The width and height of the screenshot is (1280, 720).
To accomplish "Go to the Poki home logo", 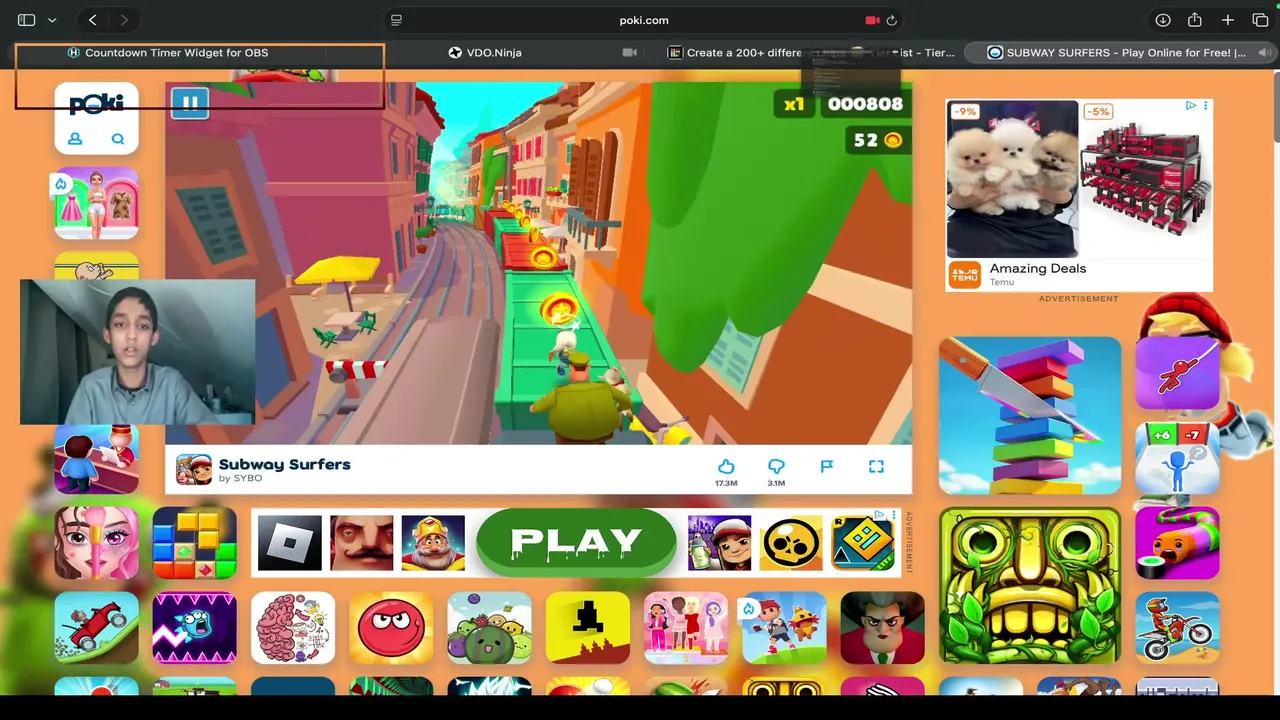I will [96, 104].
